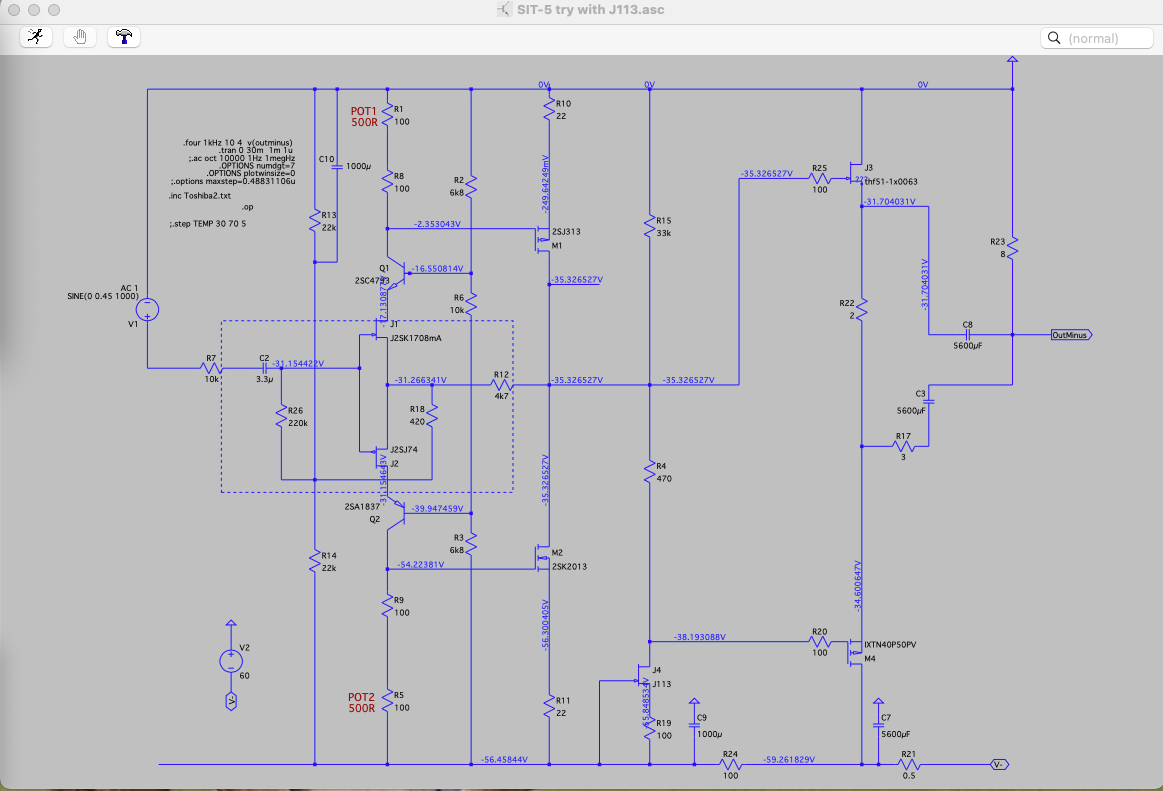
Task: Select the Q1 2SC4793 transistor symbol
Action: click(x=397, y=275)
